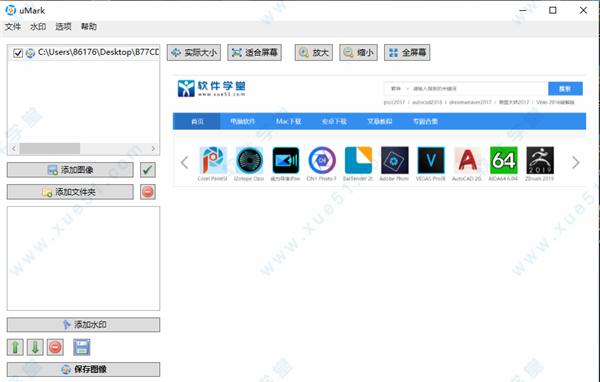Toggle the checkbox beside the image file path
Screen dimensions: 600x382
tap(18, 53)
